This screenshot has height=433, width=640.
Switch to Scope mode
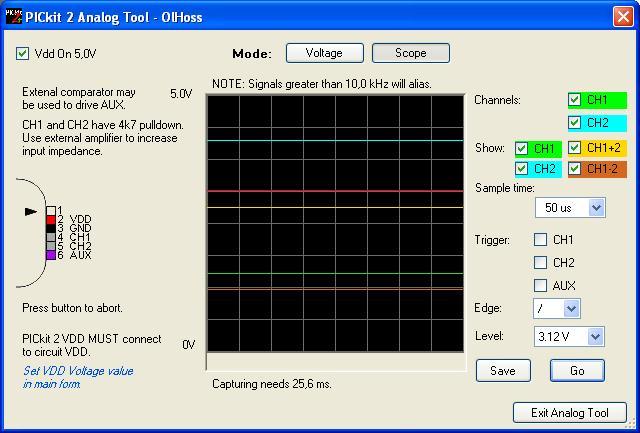click(x=411, y=53)
